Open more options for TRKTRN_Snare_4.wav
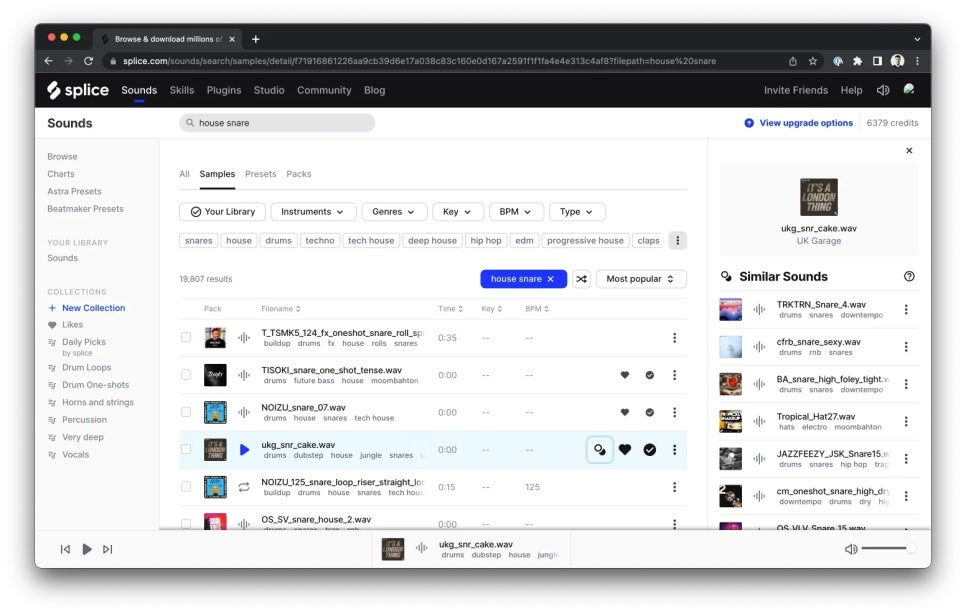Screen dimensions: 966x614 [906, 309]
